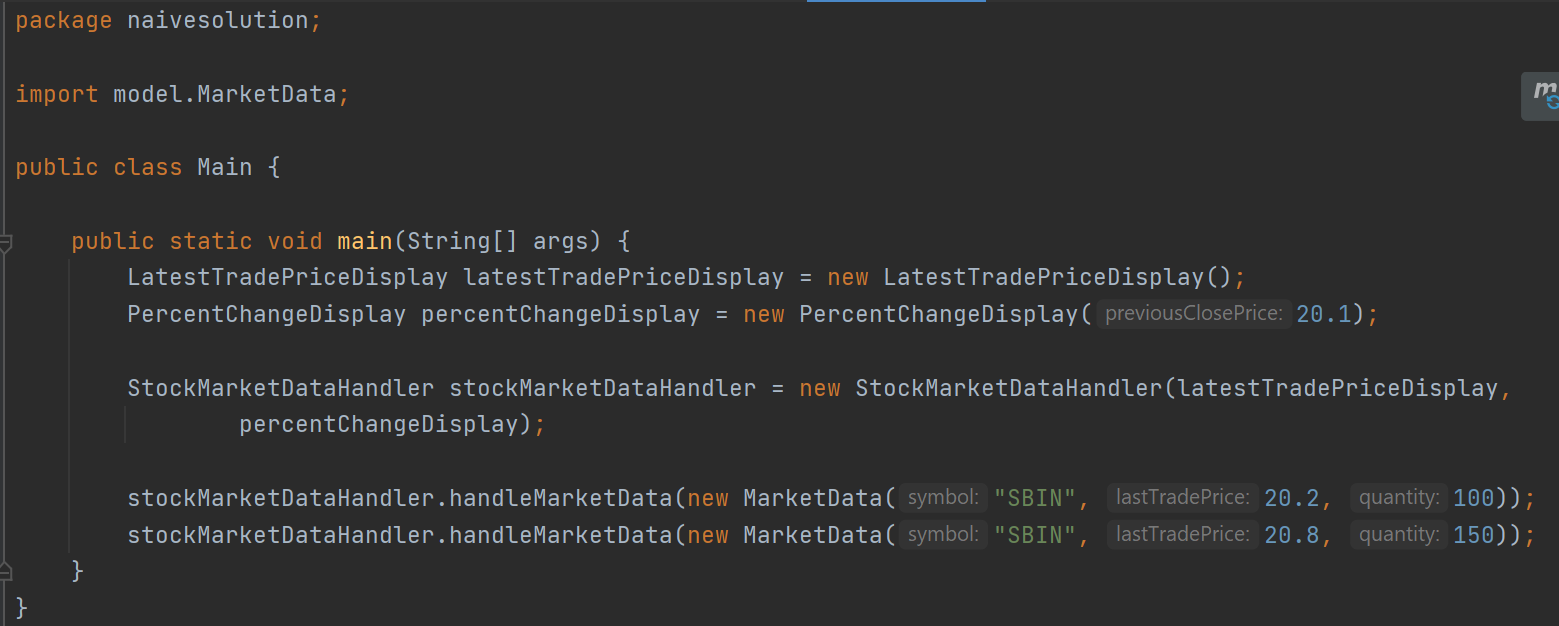Image resolution: width=1559 pixels, height=626 pixels.
Task: Click the quantity hint showing 150
Action: [1398, 534]
